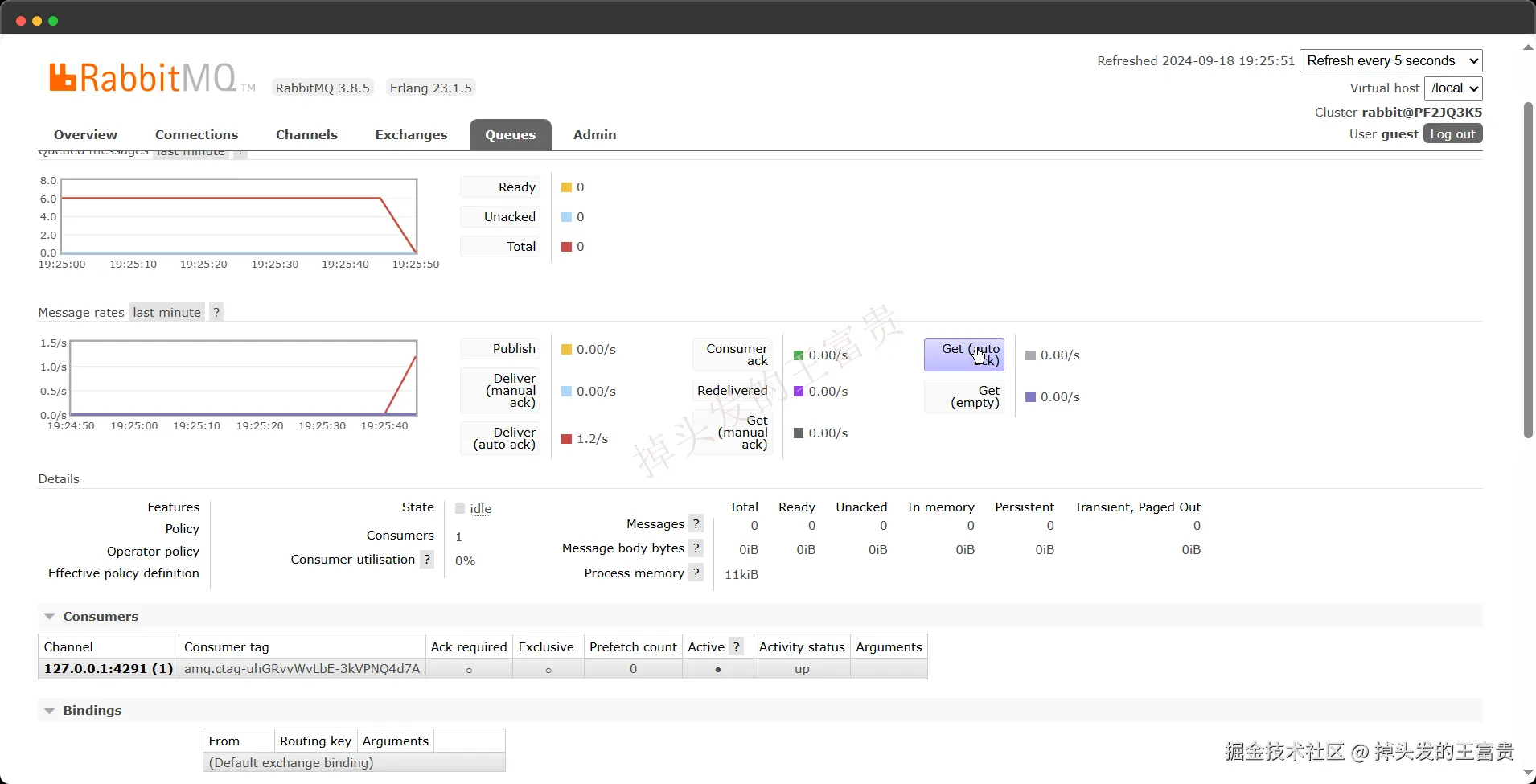1536x784 pixels.
Task: Click the Prefetch count column header
Action: pyautogui.click(x=633, y=647)
